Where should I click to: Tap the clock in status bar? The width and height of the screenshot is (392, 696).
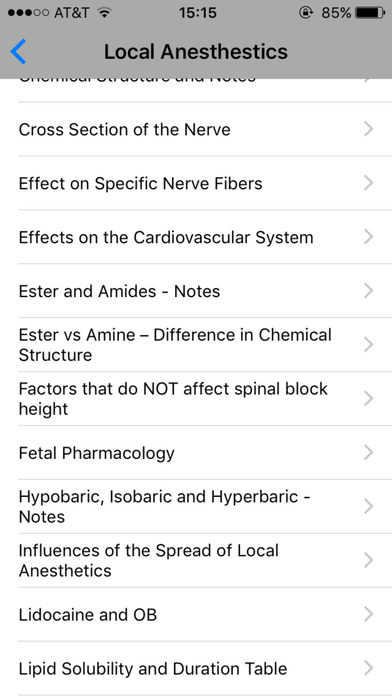click(x=198, y=13)
